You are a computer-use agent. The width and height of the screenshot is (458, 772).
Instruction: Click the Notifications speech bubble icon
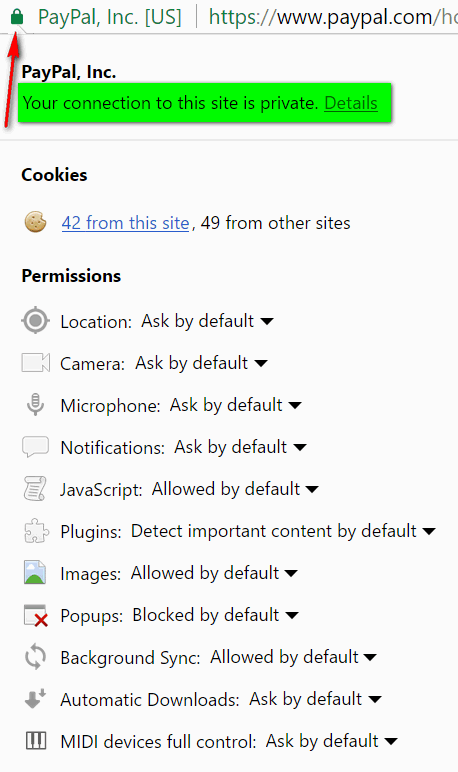click(x=35, y=447)
